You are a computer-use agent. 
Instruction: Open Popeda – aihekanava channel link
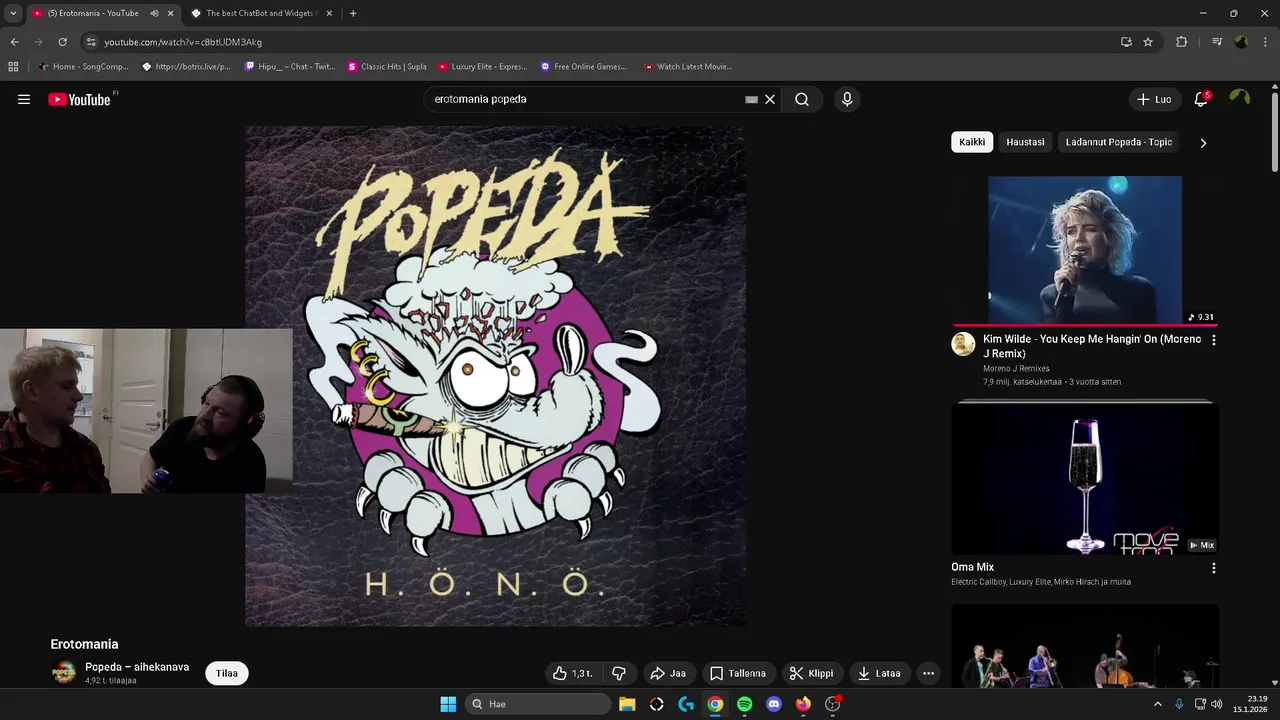137,667
